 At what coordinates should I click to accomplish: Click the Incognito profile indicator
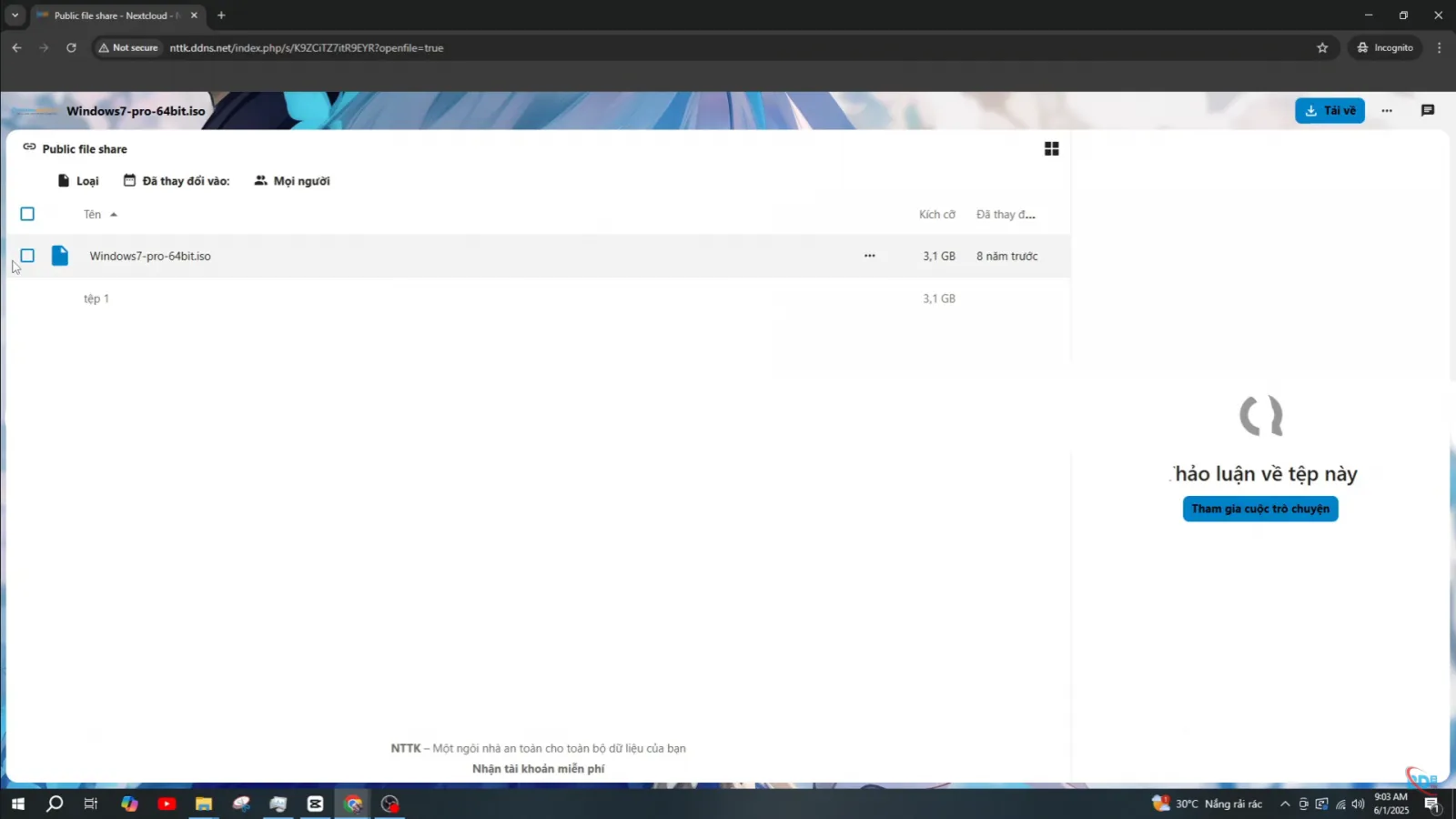click(1385, 47)
